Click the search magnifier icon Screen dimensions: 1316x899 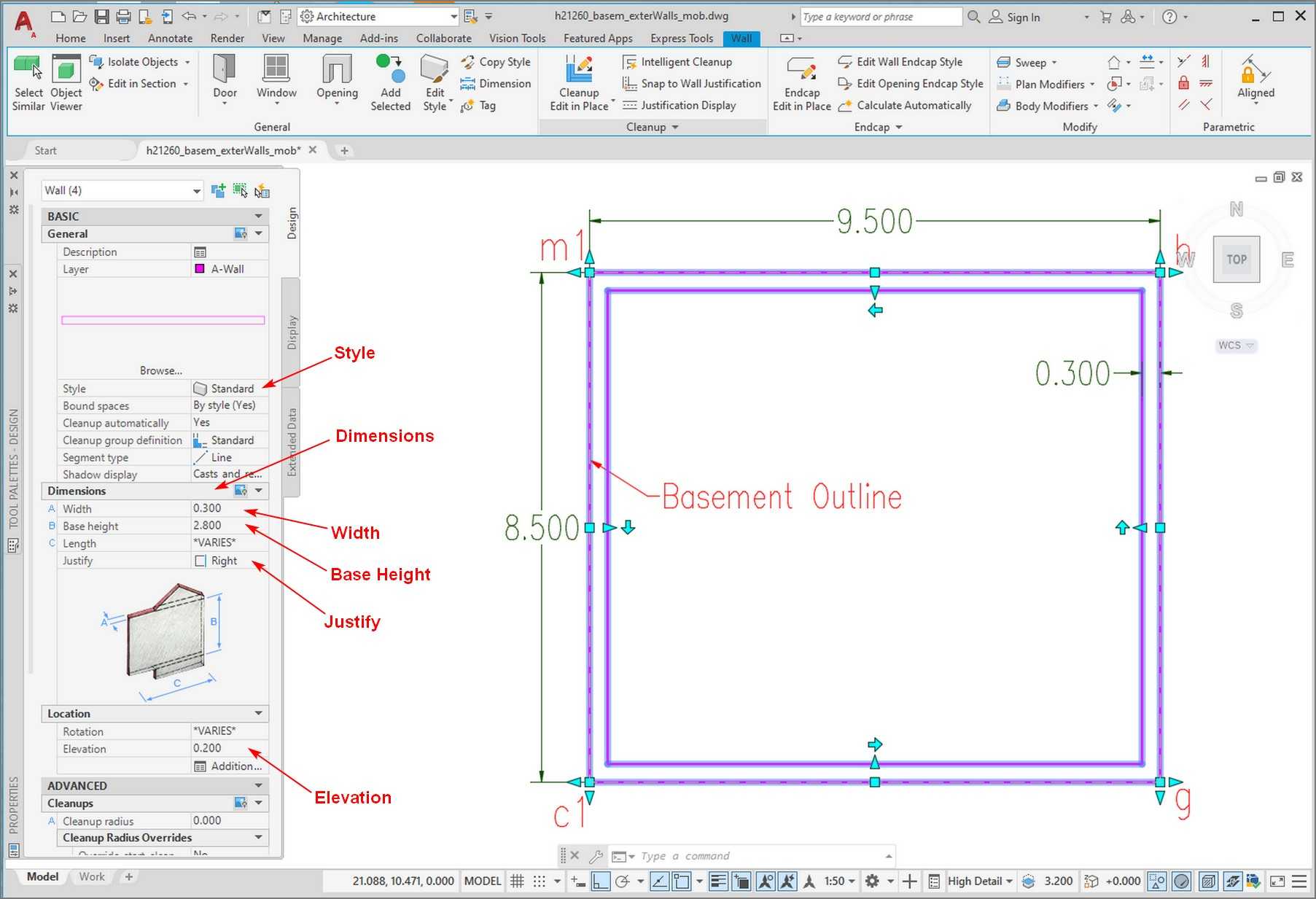(x=973, y=16)
